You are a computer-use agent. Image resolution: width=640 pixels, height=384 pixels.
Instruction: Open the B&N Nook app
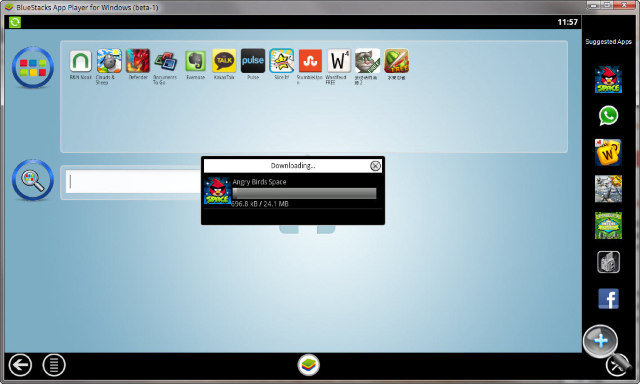(x=80, y=61)
